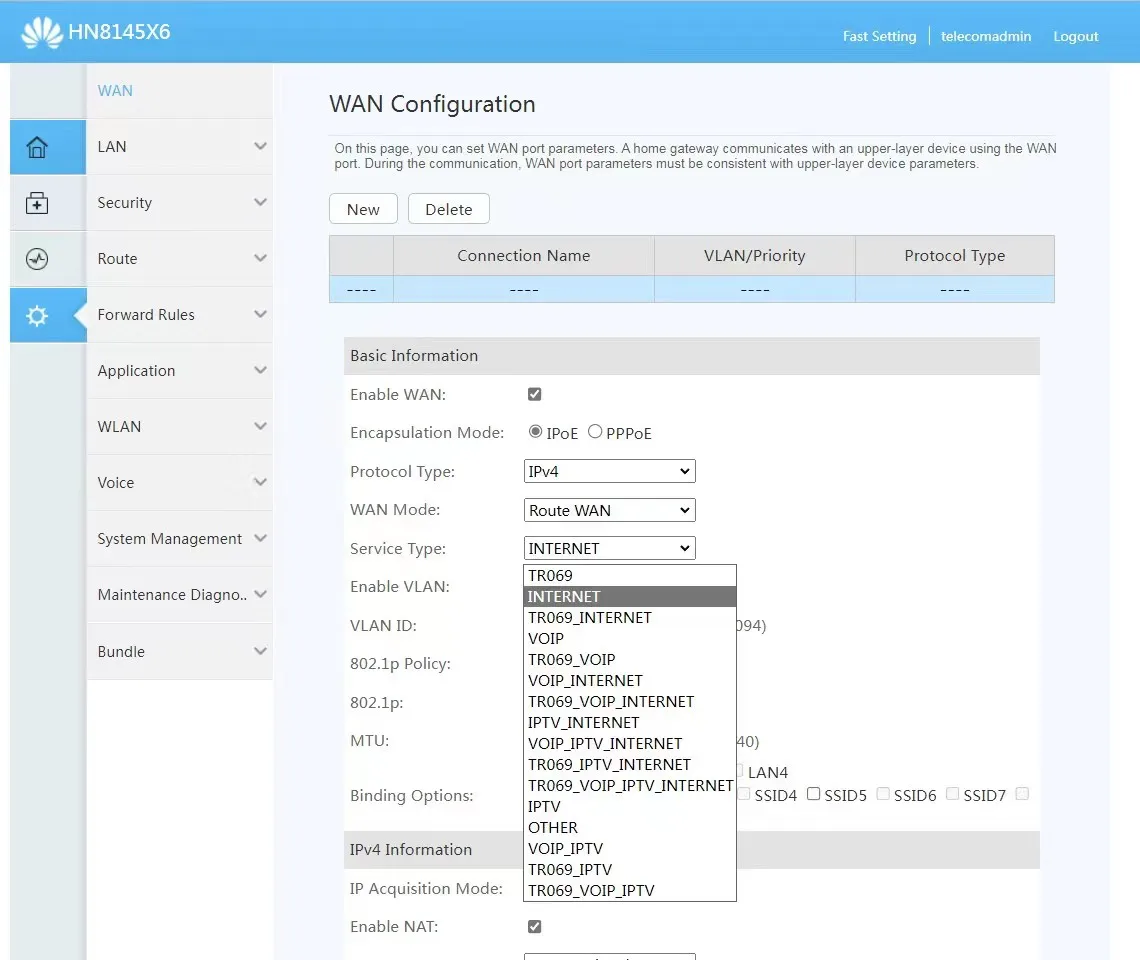Check the SSID5 binding option
Screen dimensions: 1140x960
click(x=814, y=794)
